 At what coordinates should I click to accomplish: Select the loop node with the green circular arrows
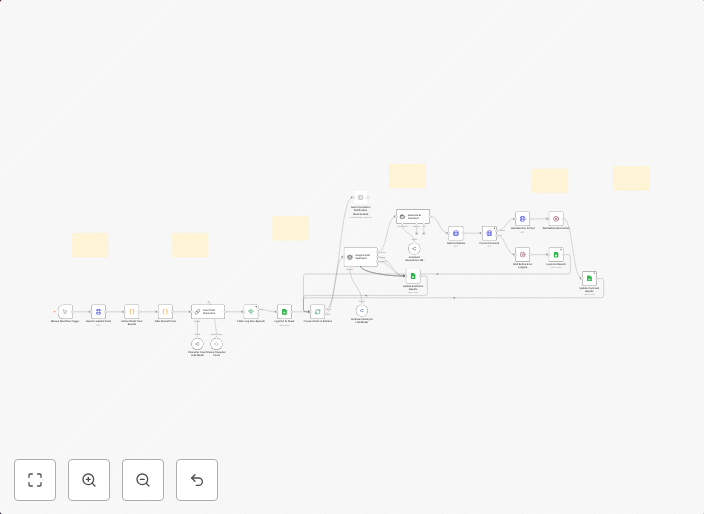317,312
